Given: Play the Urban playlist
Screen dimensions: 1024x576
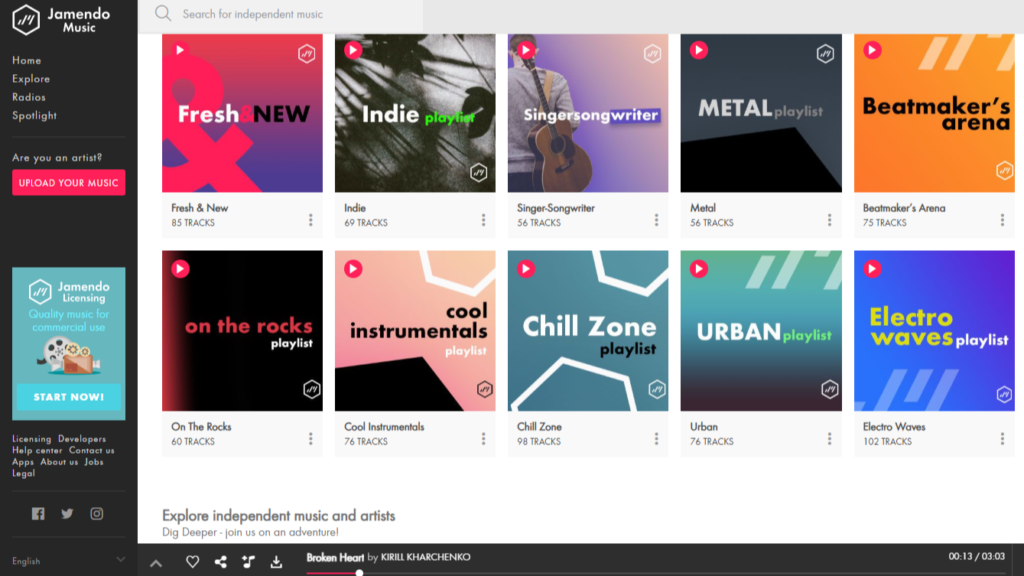Looking at the screenshot, I should (699, 268).
